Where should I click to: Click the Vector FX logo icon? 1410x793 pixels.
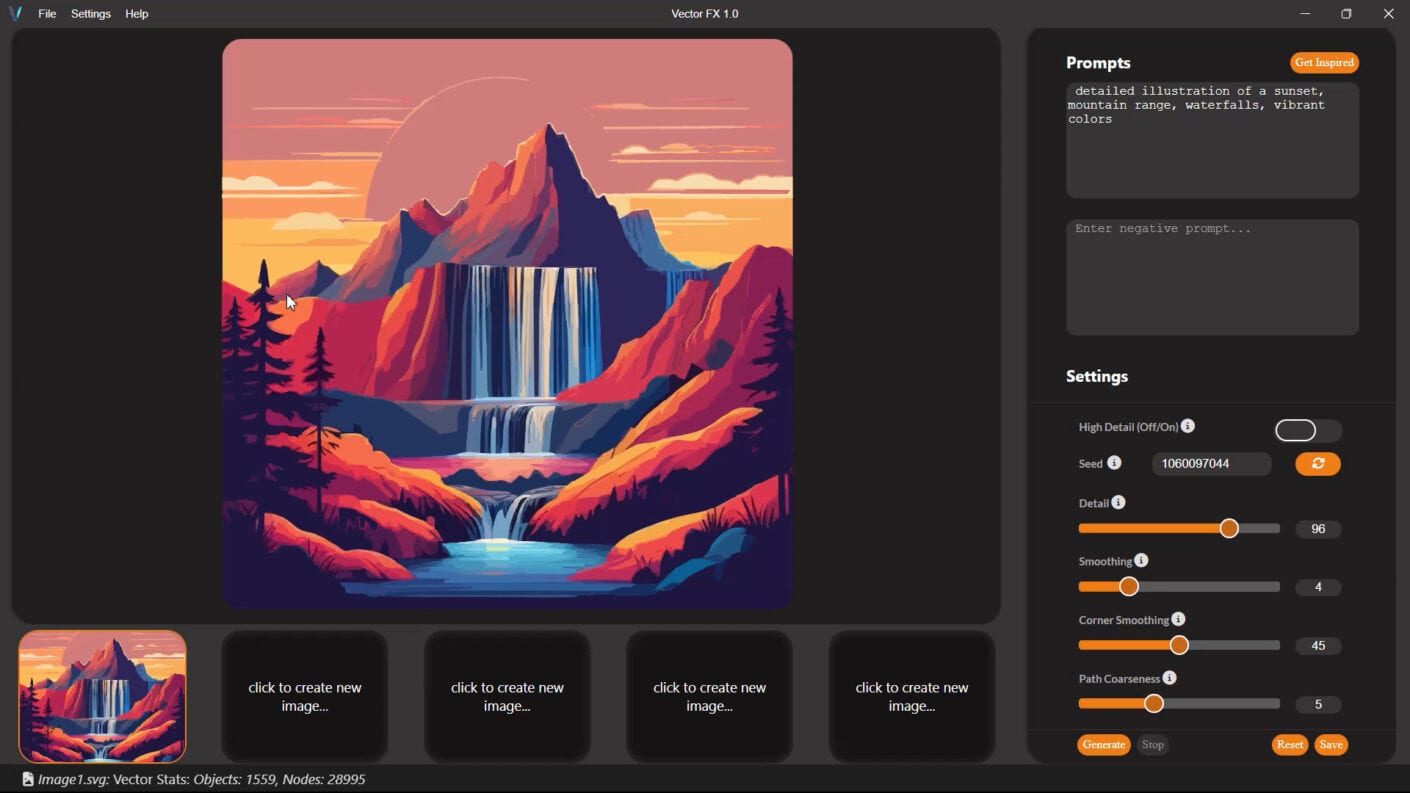point(15,13)
